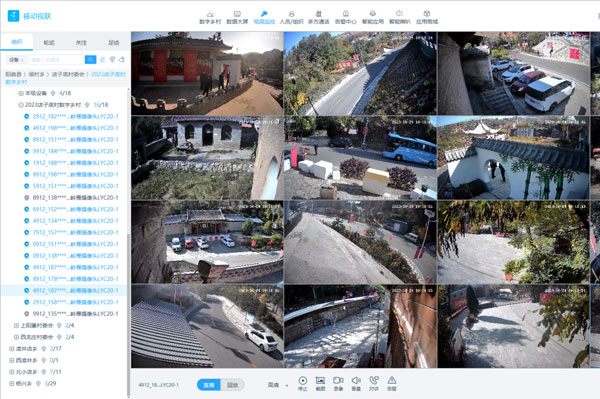Select camera 2912_182 in device tree
This screenshot has height=399, width=600.
coord(75,116)
